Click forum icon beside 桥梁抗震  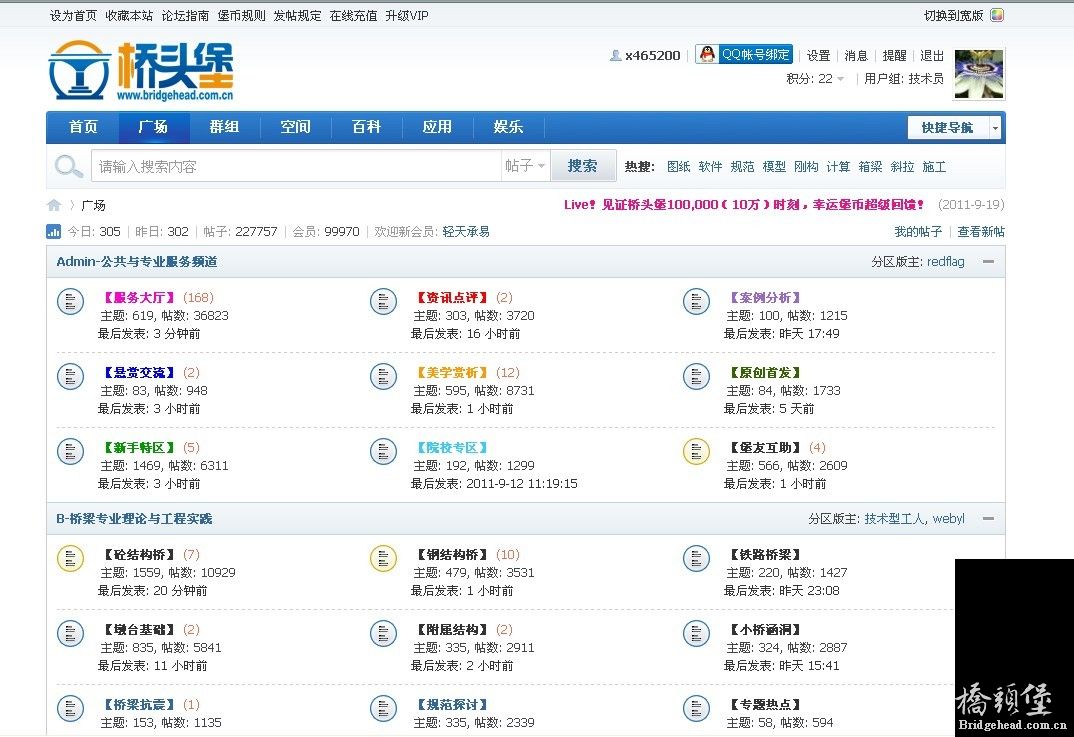point(70,708)
